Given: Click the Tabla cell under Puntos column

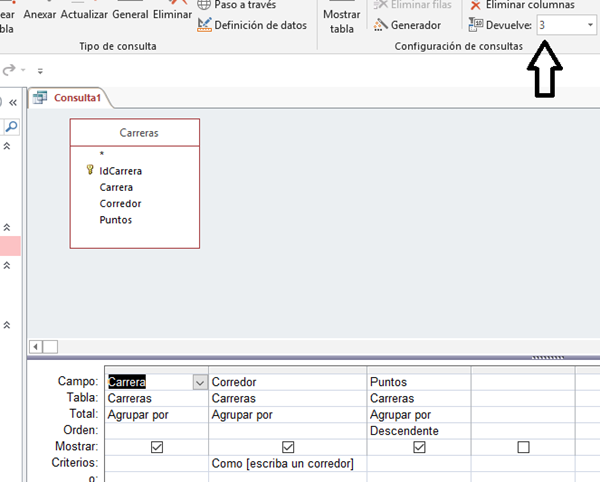Looking at the screenshot, I should pyautogui.click(x=419, y=398).
